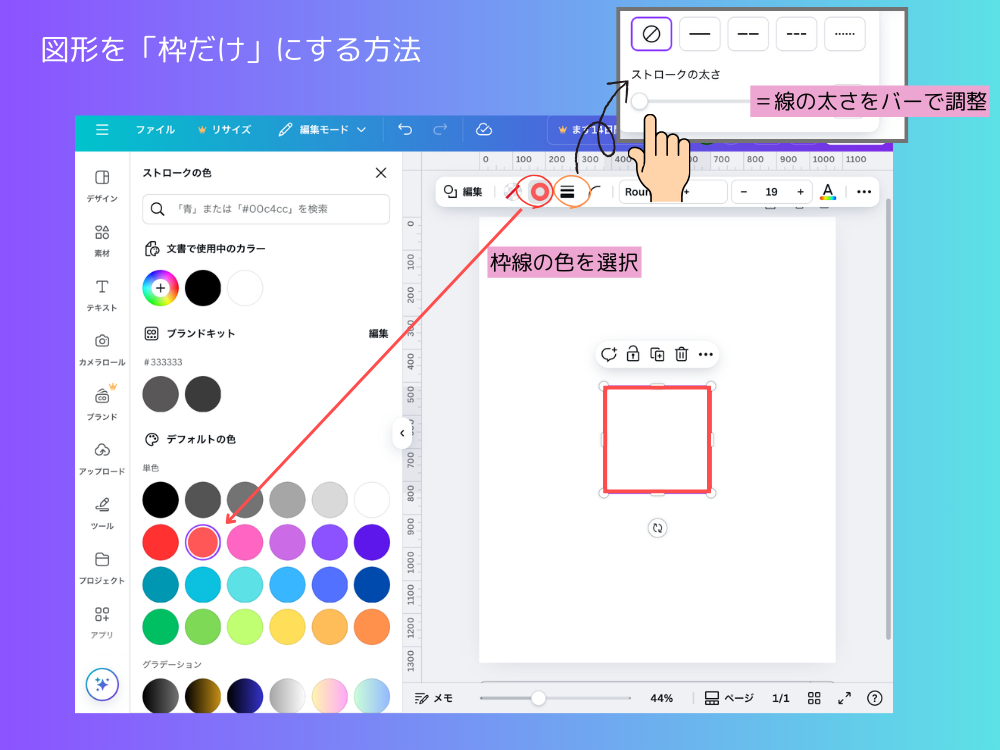This screenshot has width=1000, height=750.
Task: Open the ファイル menu
Action: (158, 129)
